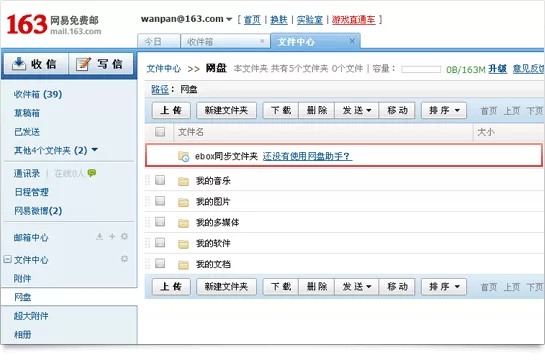Switch to the 收件箱 tab
The width and height of the screenshot is (545, 360).
click(225, 42)
